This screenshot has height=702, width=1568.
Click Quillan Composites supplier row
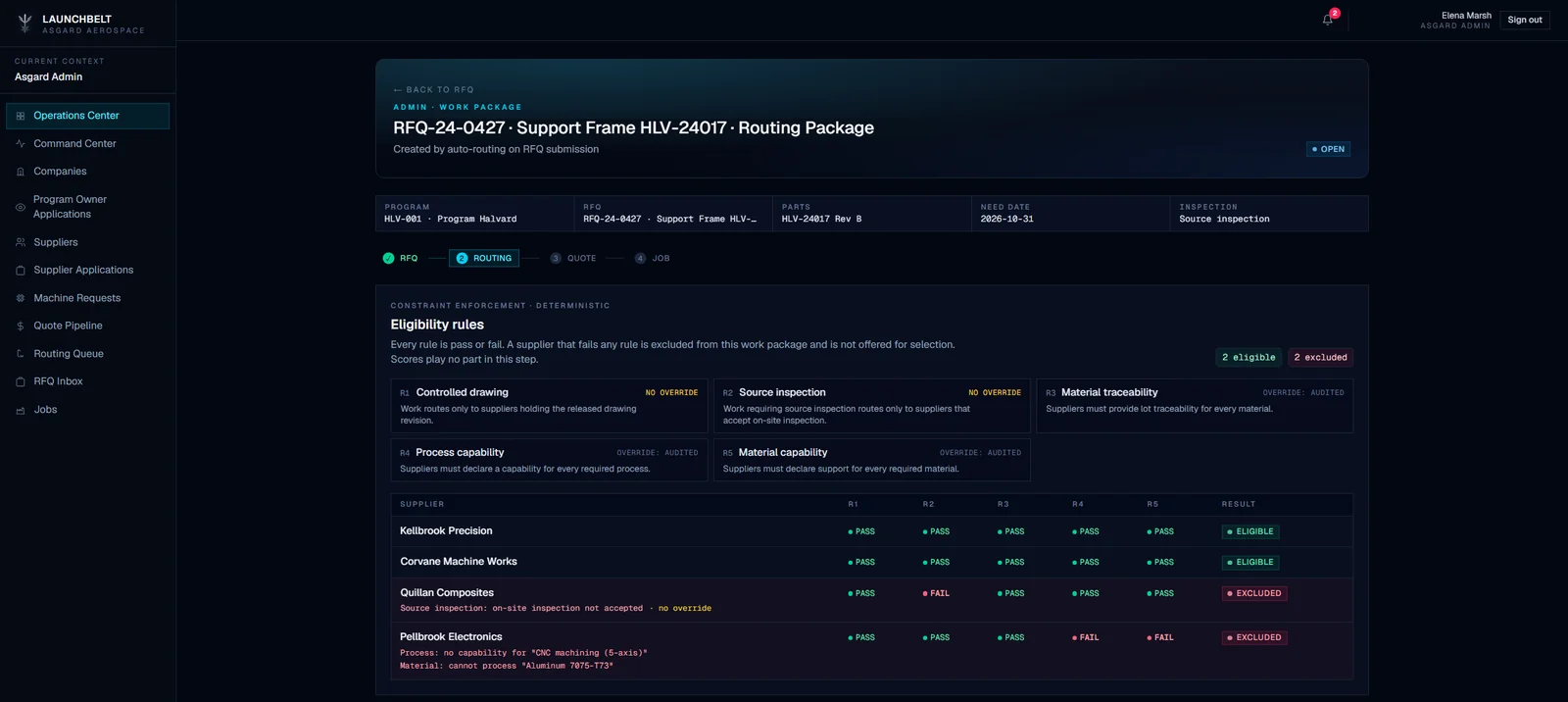click(x=871, y=600)
